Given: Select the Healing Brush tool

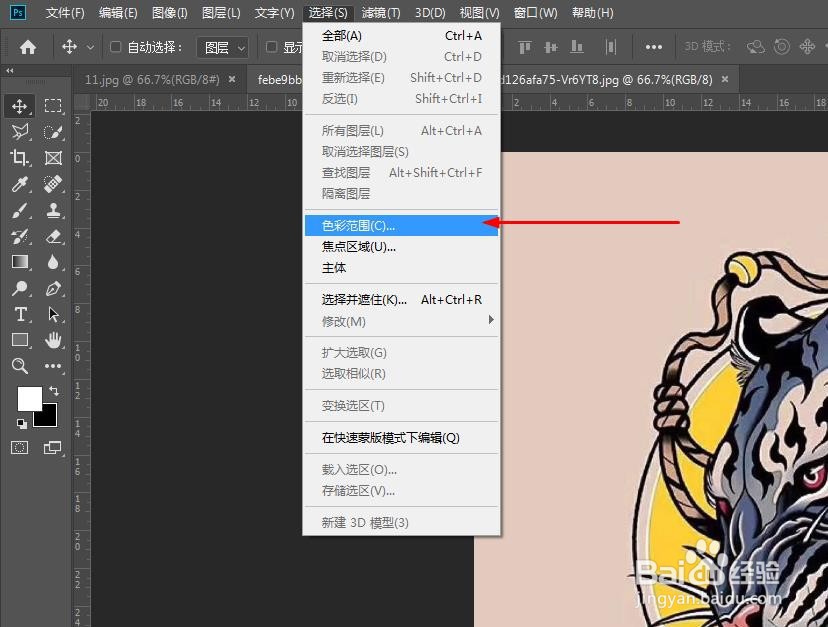Looking at the screenshot, I should point(53,184).
